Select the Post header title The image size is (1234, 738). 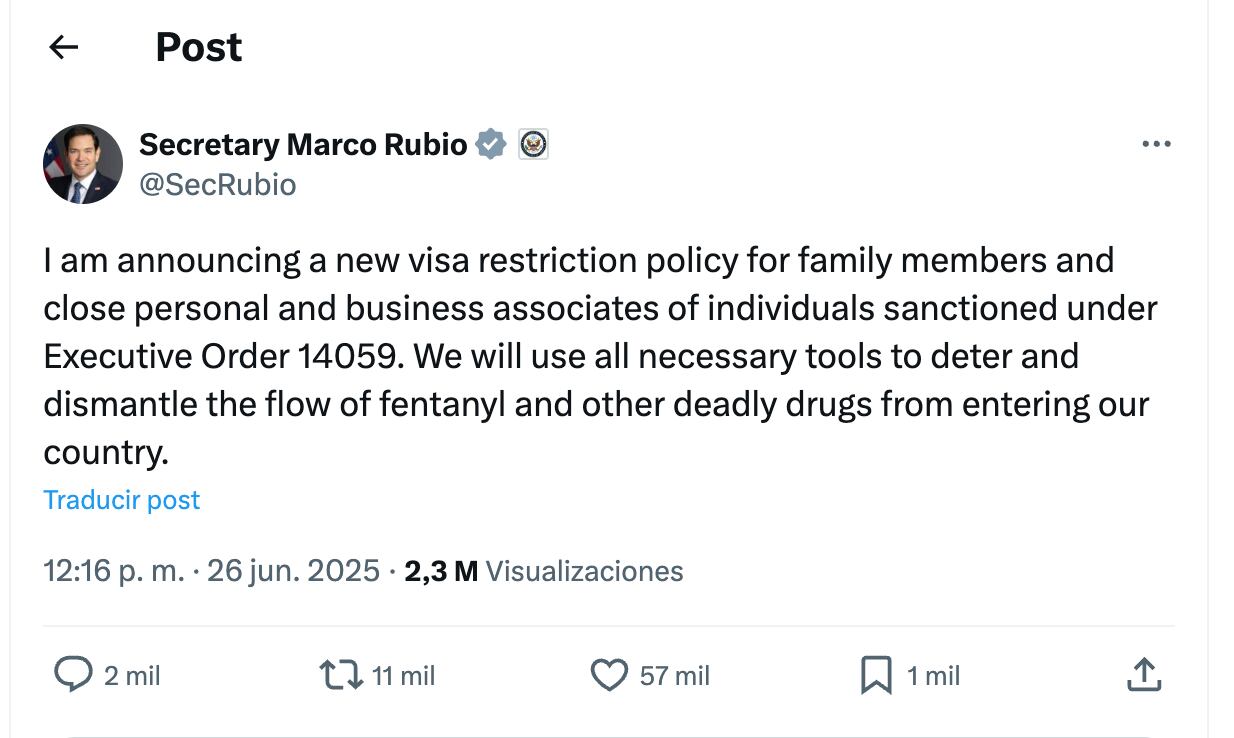[x=198, y=47]
